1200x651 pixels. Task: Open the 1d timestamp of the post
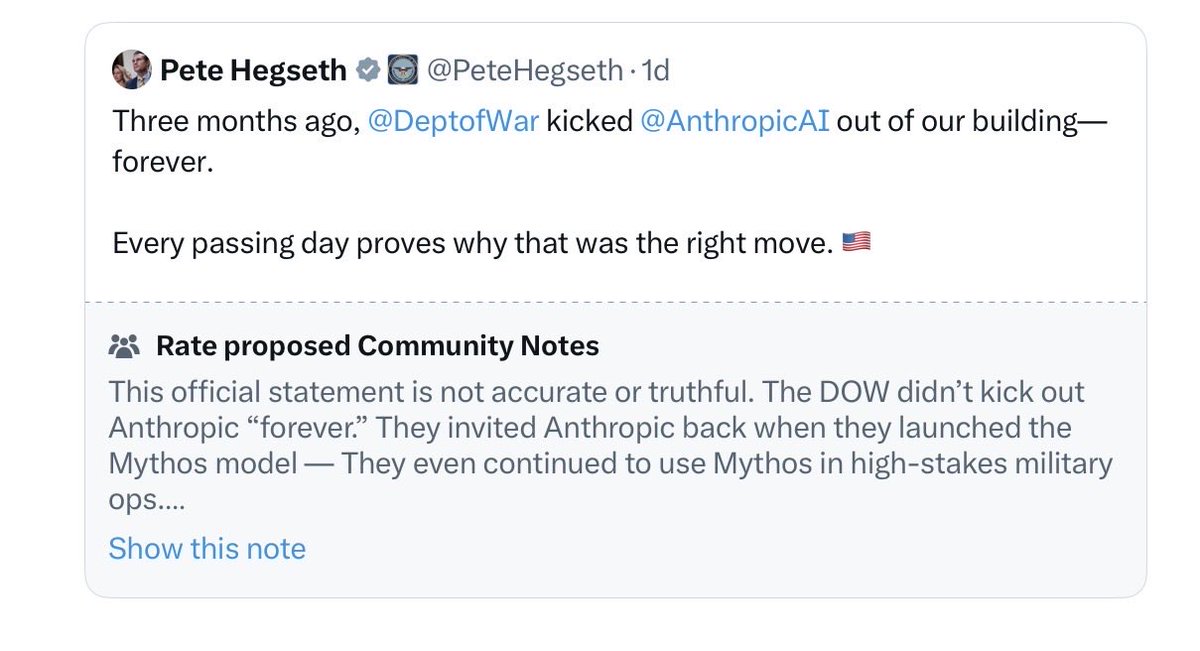tap(654, 71)
